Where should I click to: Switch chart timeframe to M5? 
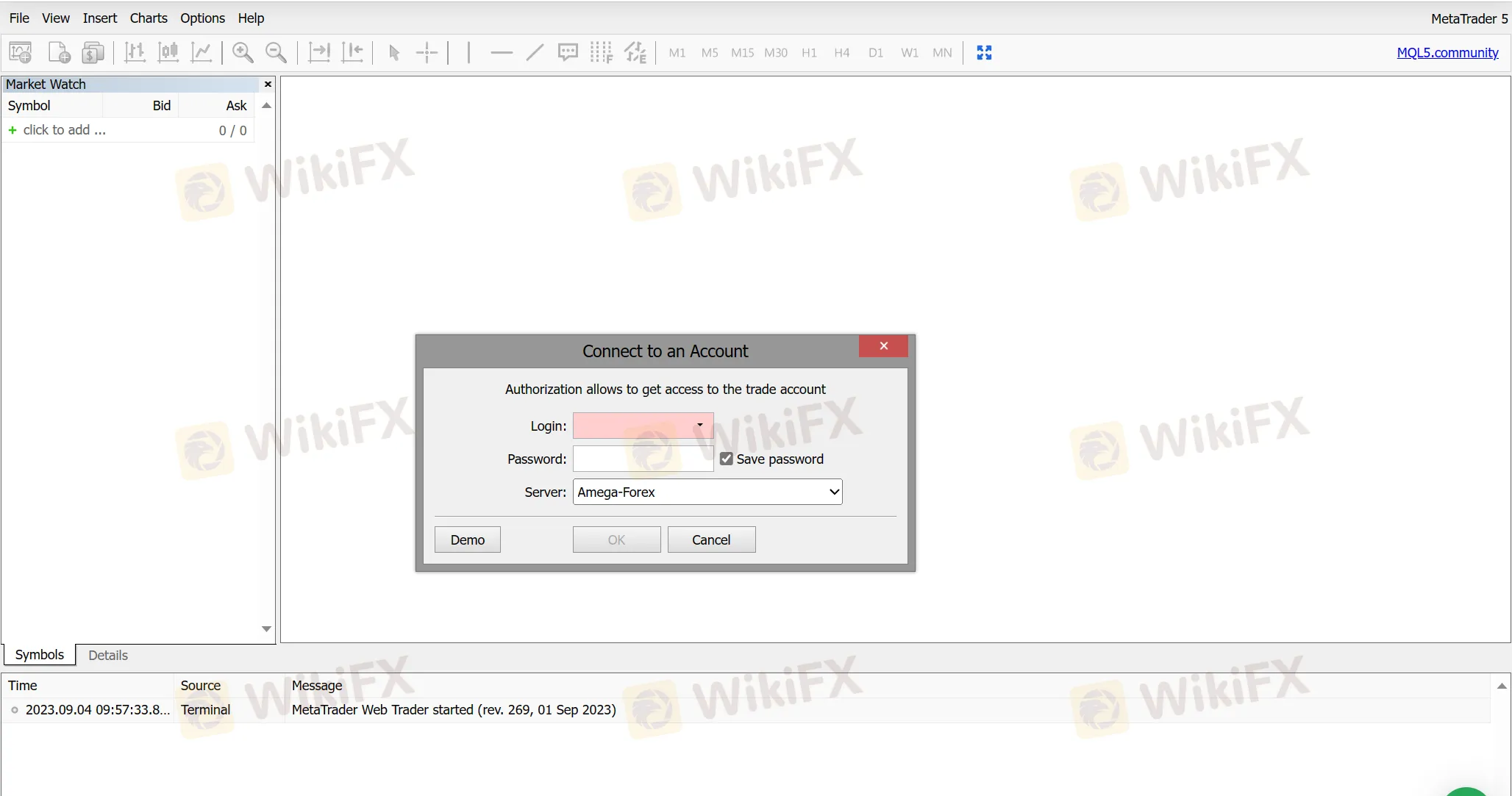[710, 53]
